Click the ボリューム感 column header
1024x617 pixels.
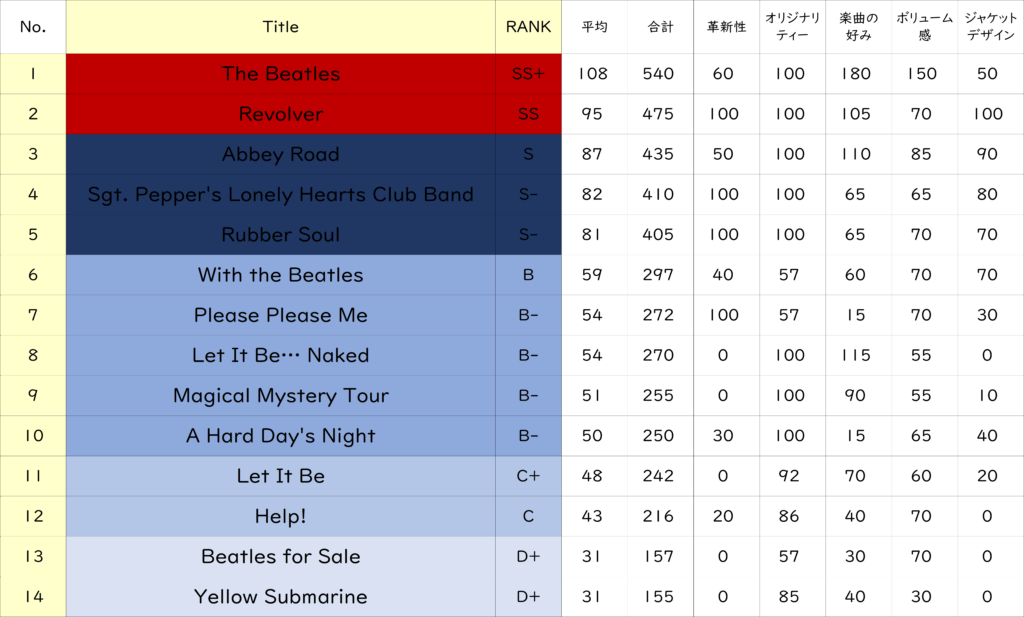923,27
